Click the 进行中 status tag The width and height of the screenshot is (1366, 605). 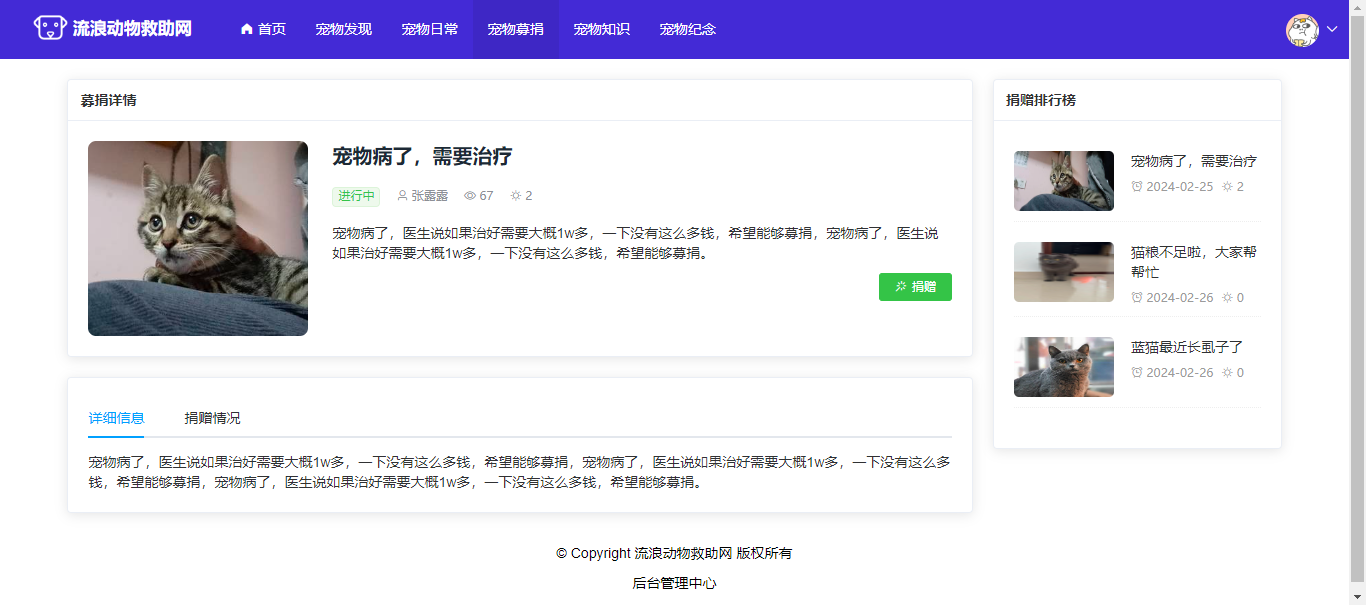356,196
